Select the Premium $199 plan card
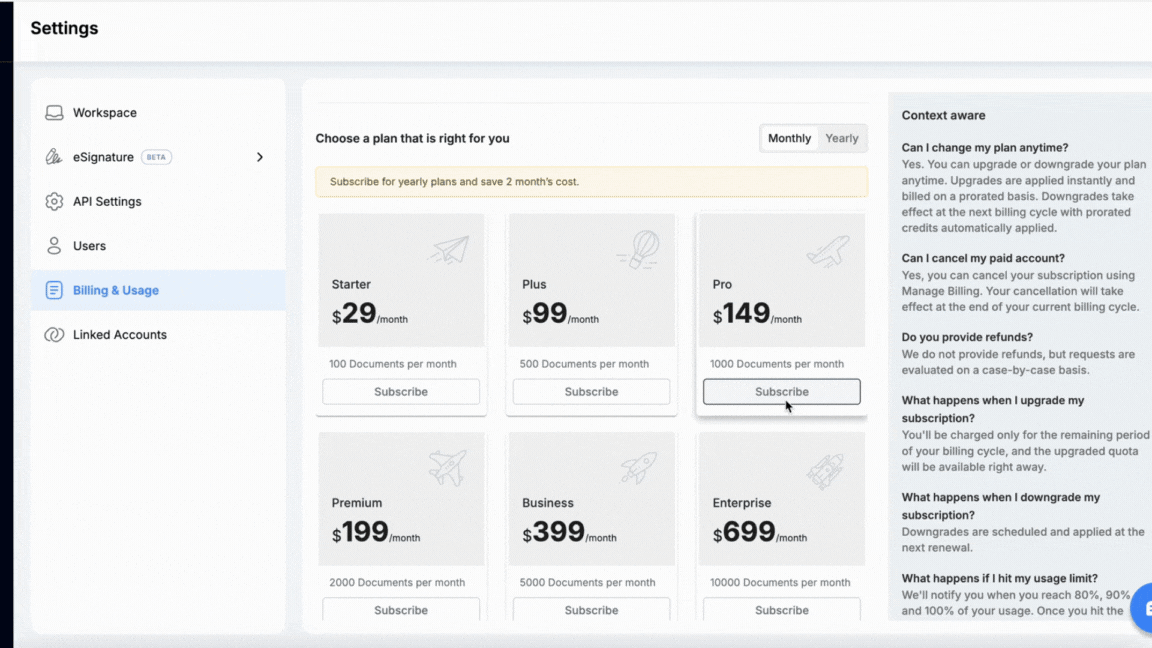 pos(401,510)
